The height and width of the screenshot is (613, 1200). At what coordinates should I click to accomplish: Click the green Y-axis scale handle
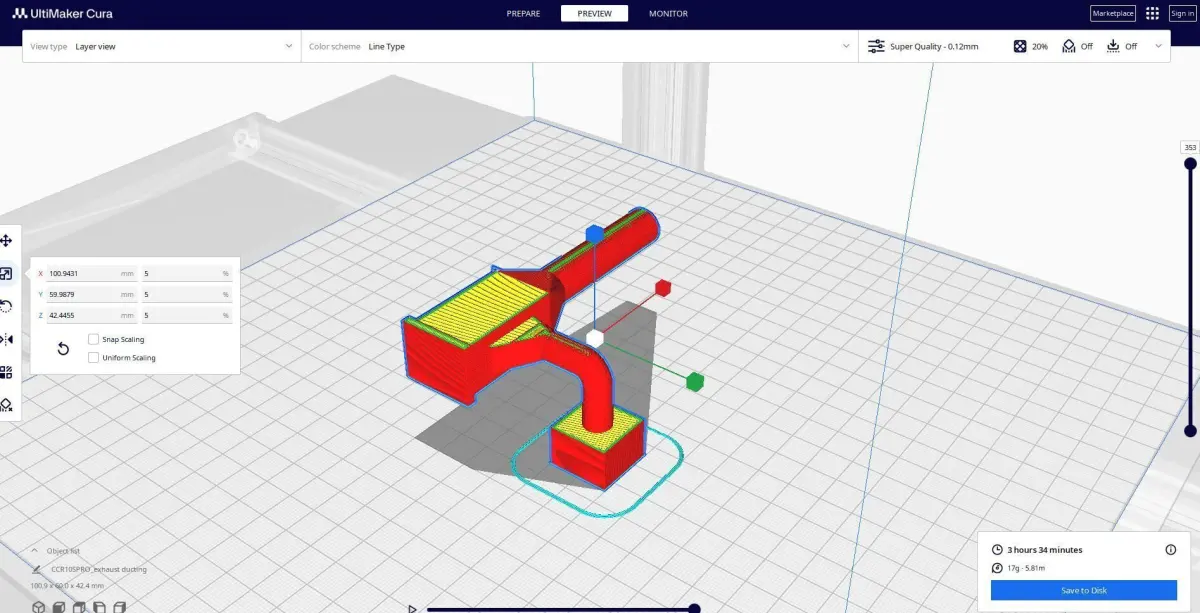tap(695, 381)
